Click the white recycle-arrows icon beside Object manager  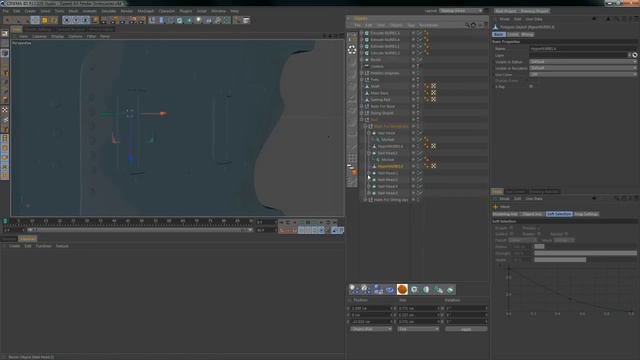click(x=352, y=50)
